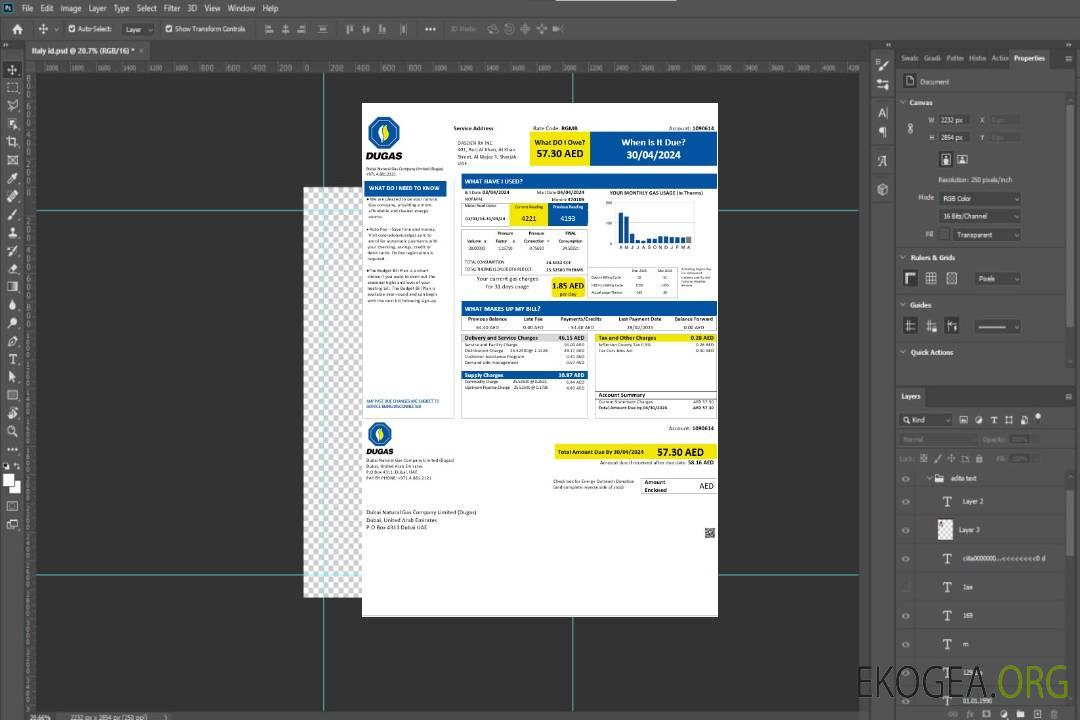Image resolution: width=1080 pixels, height=720 pixels.
Task: Toggle rulers view in Rulers & Grids
Action: pos(911,278)
